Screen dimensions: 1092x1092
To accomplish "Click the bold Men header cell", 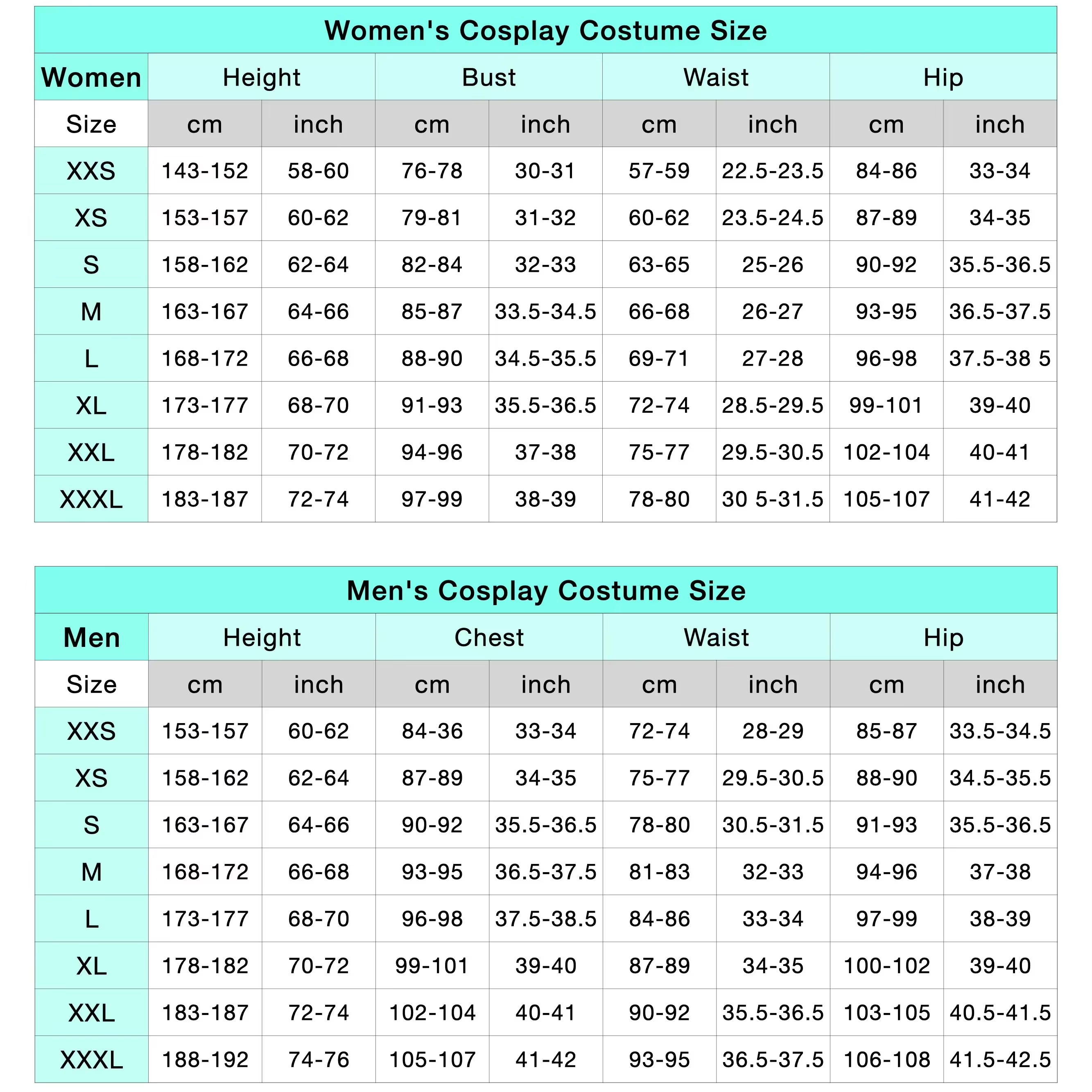I will pos(92,638).
